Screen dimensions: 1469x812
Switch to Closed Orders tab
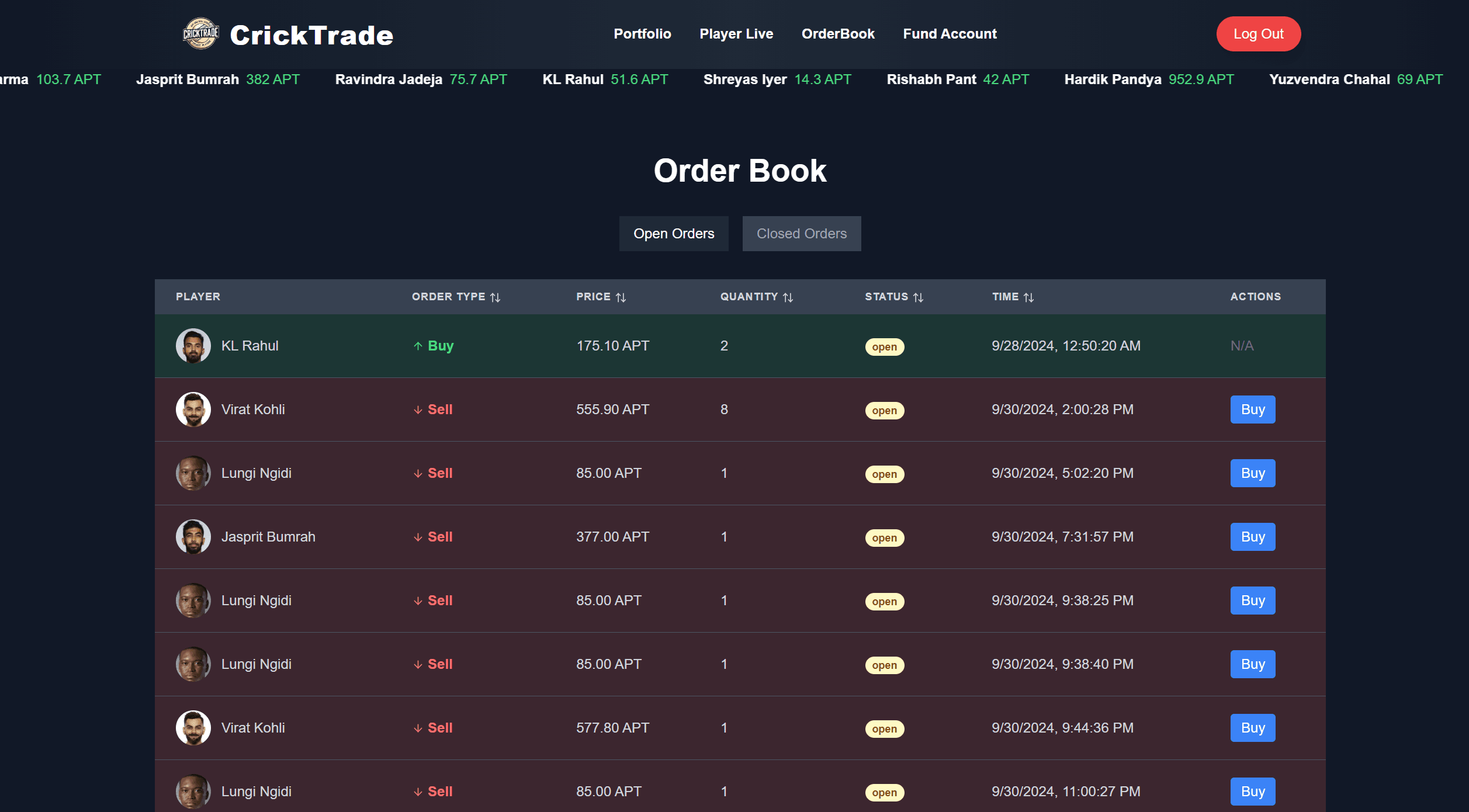pos(802,234)
